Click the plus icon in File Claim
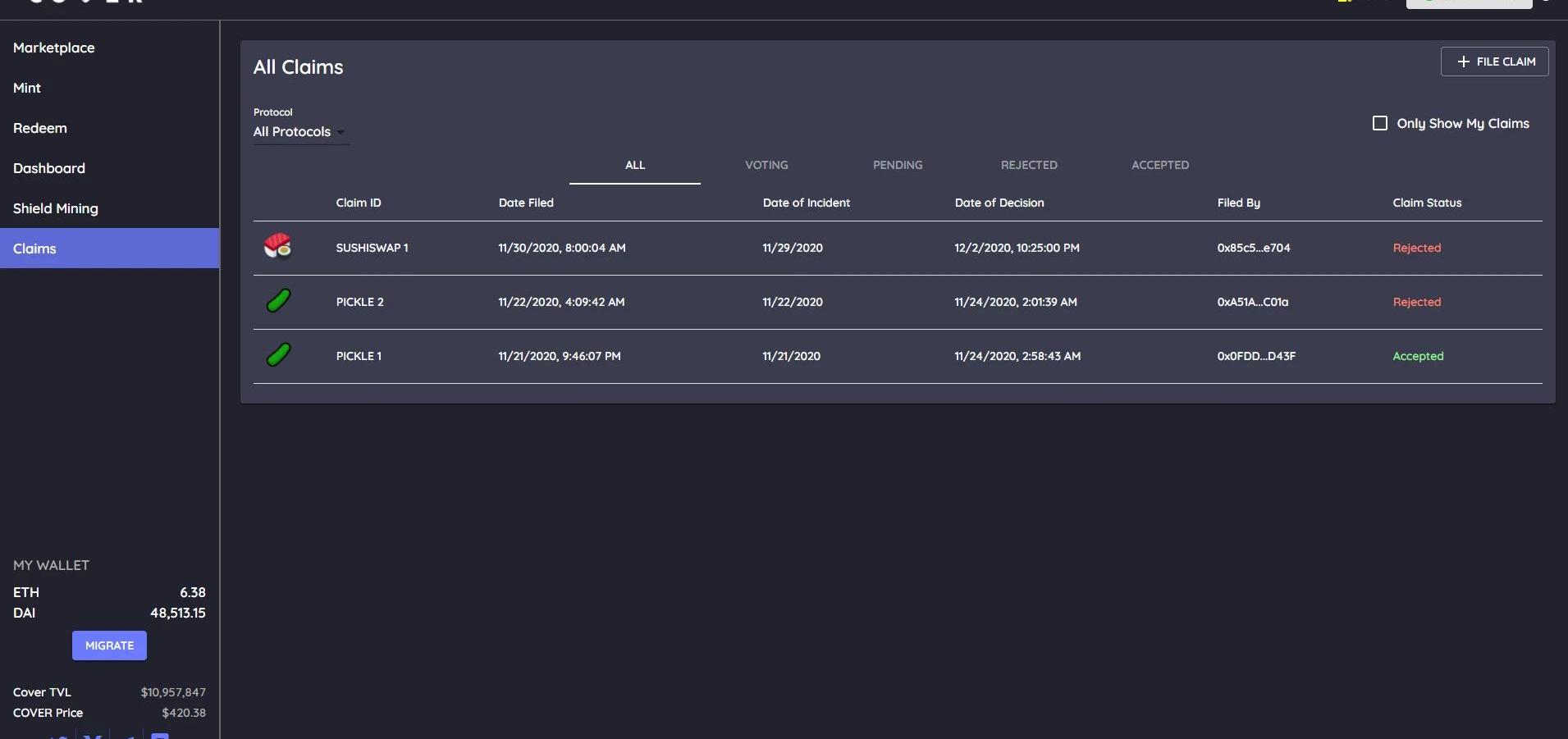This screenshot has height=739, width=1568. coord(1463,62)
